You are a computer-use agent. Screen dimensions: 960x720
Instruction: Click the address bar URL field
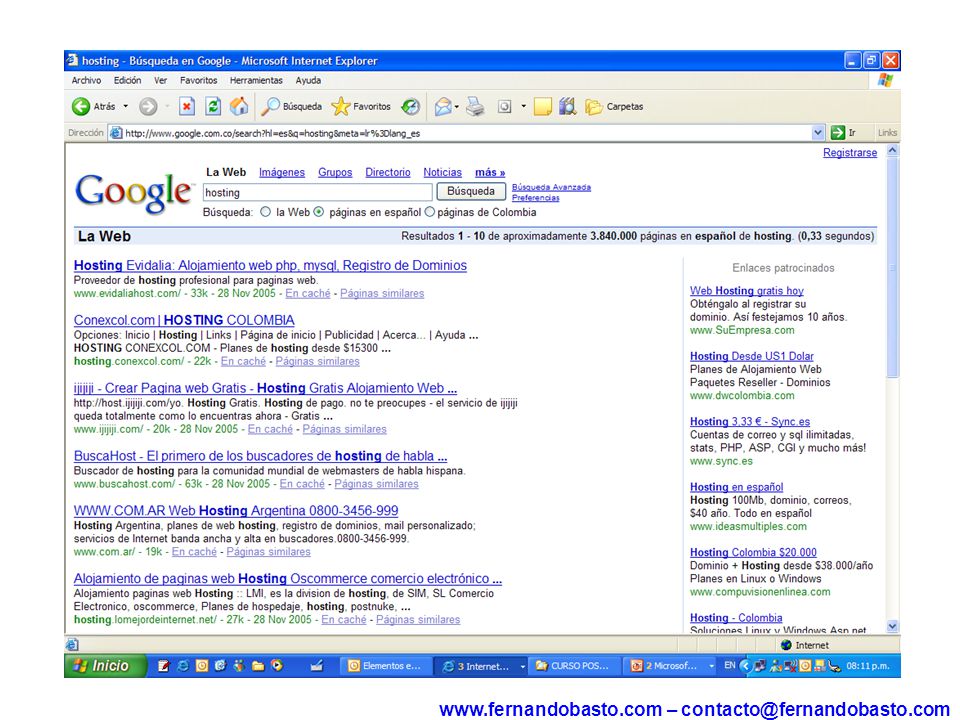click(x=460, y=133)
